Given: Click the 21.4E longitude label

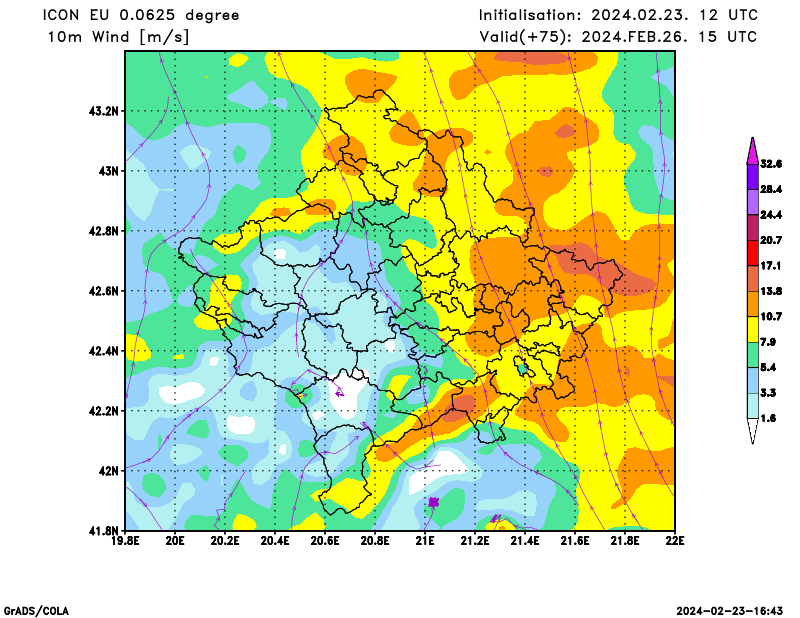Looking at the screenshot, I should pos(525,541).
